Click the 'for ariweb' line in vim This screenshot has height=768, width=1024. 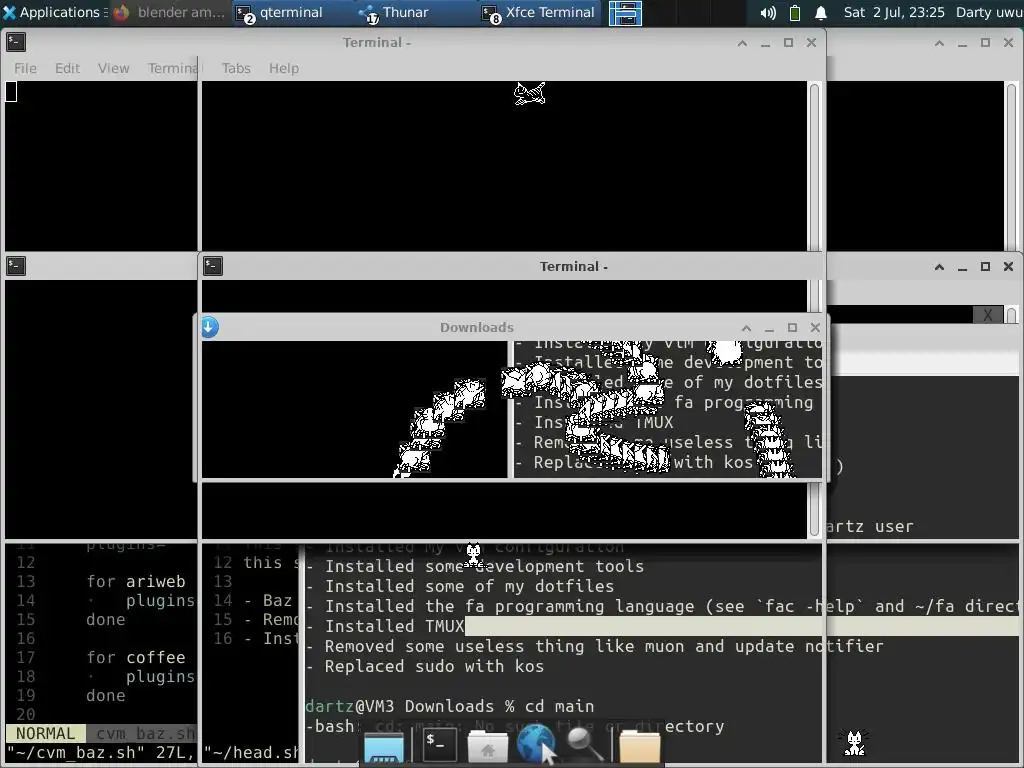(x=136, y=581)
